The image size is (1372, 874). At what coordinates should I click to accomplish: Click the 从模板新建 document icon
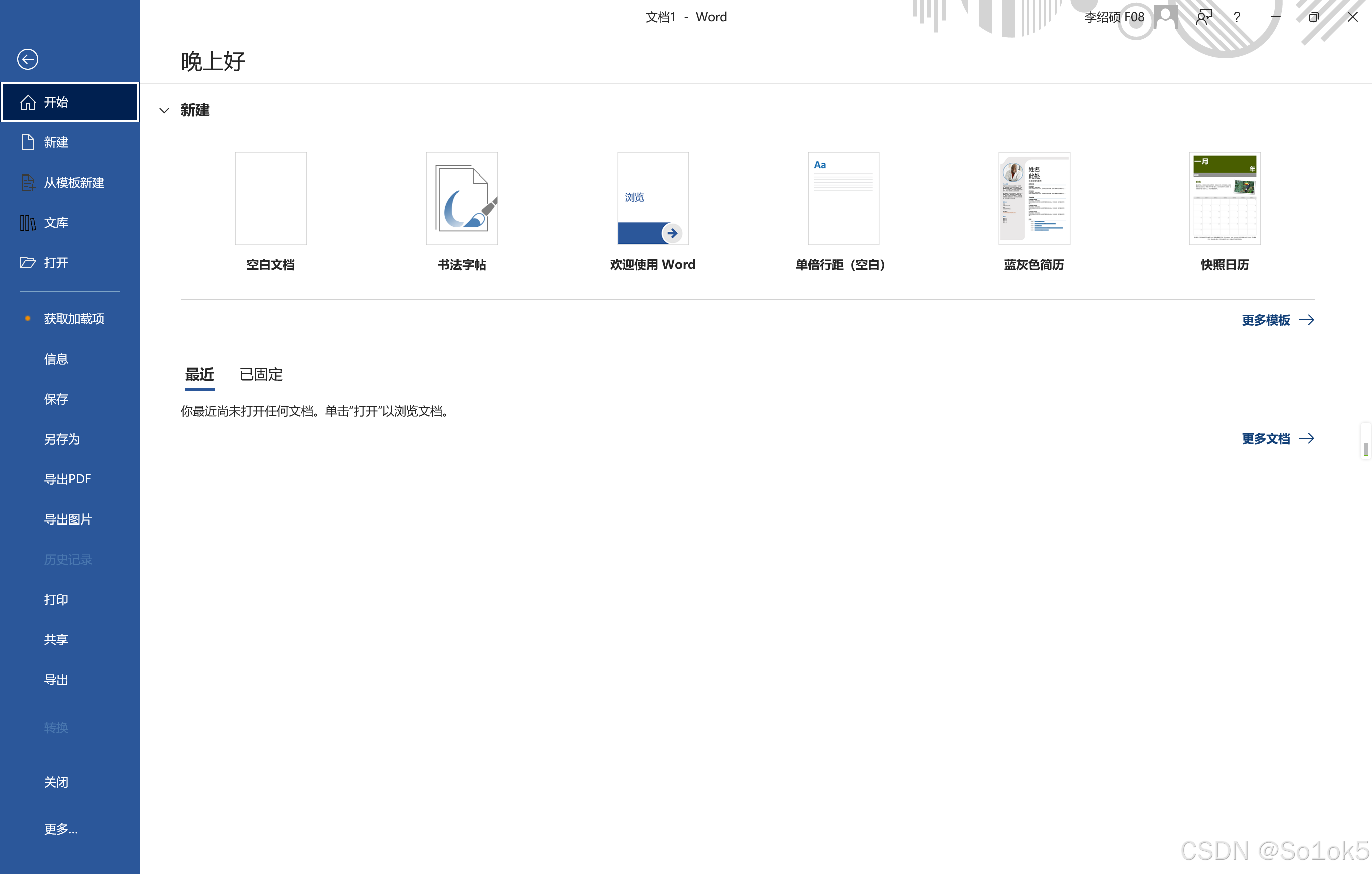(x=28, y=182)
